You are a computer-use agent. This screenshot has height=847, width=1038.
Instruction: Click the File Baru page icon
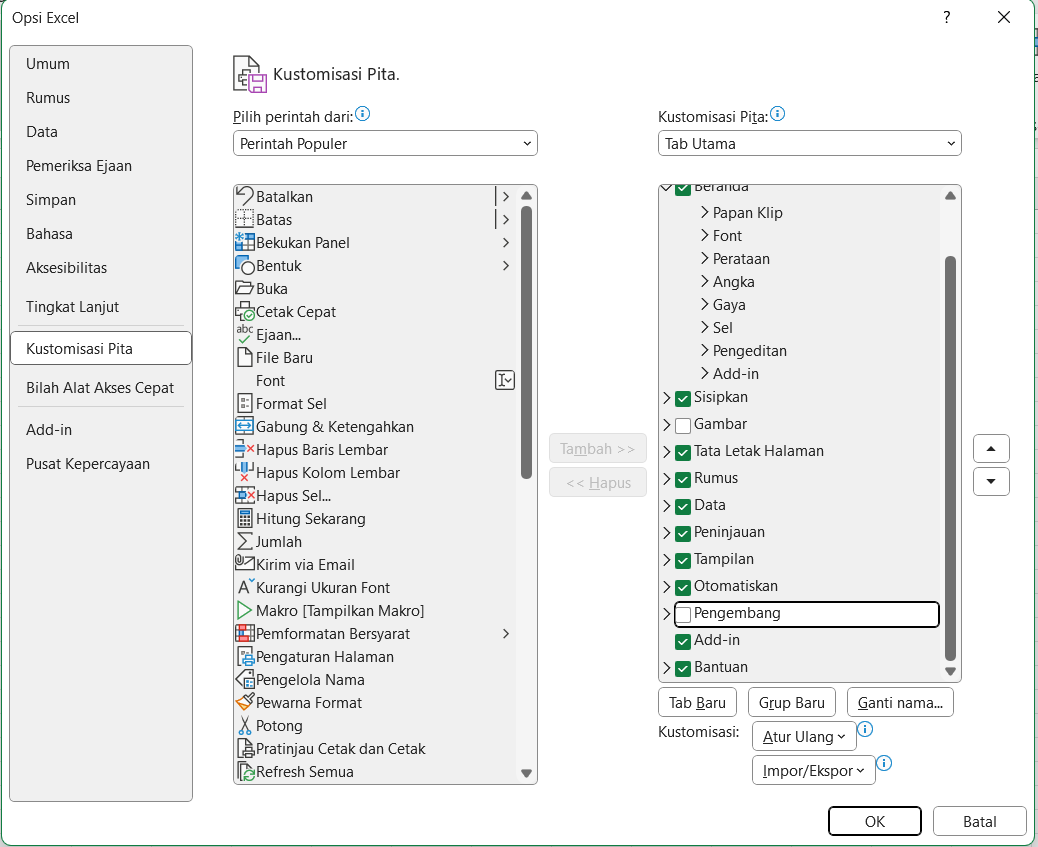[x=245, y=358]
